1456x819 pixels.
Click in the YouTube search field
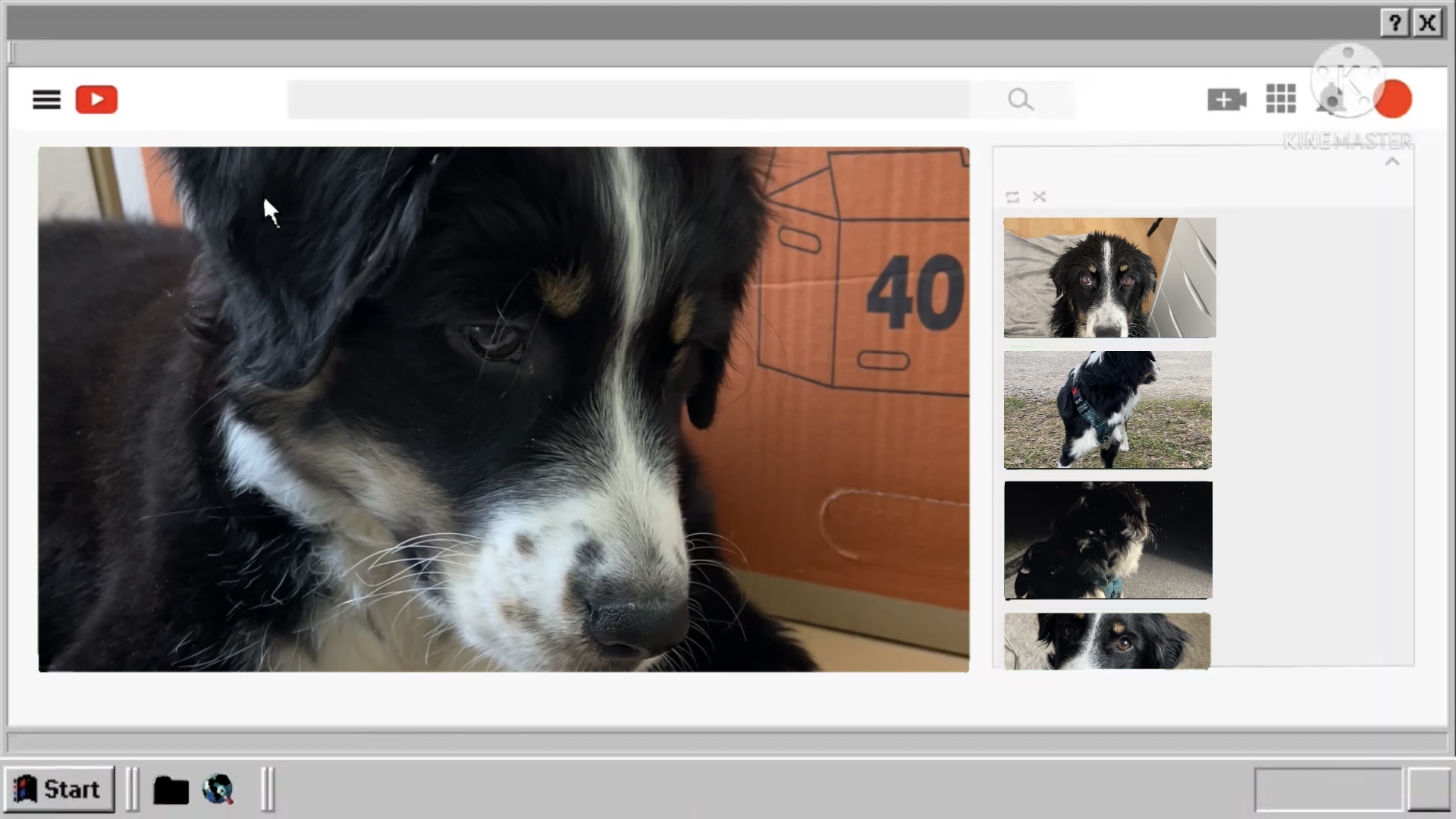[628, 99]
